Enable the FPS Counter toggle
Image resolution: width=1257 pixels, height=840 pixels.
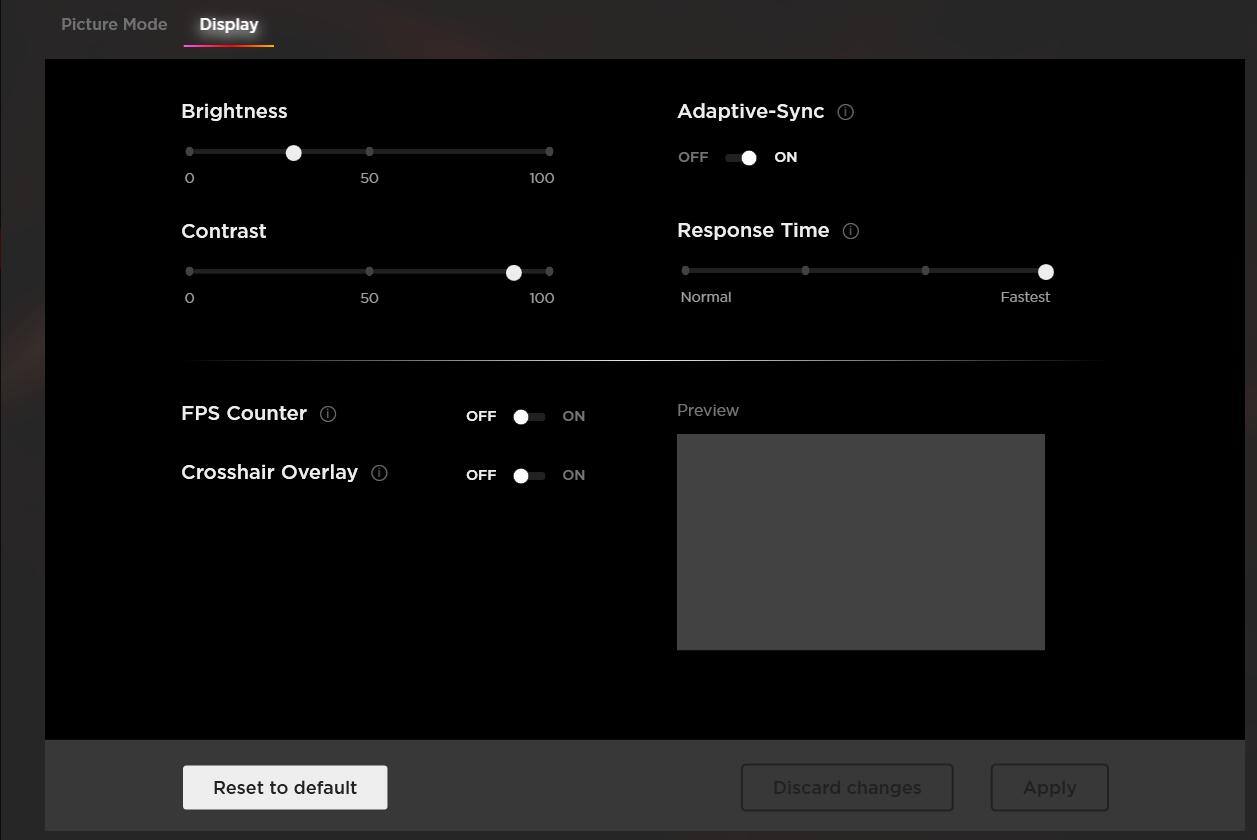click(x=529, y=417)
